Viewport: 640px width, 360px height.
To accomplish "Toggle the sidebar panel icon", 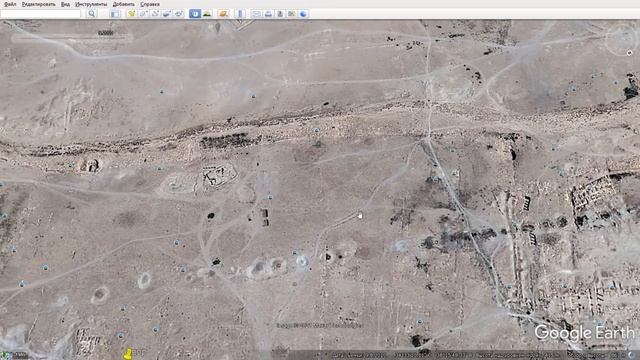I will pos(116,14).
